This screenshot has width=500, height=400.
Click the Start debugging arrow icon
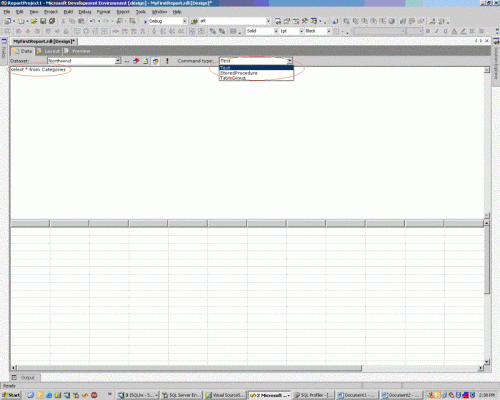point(145,21)
